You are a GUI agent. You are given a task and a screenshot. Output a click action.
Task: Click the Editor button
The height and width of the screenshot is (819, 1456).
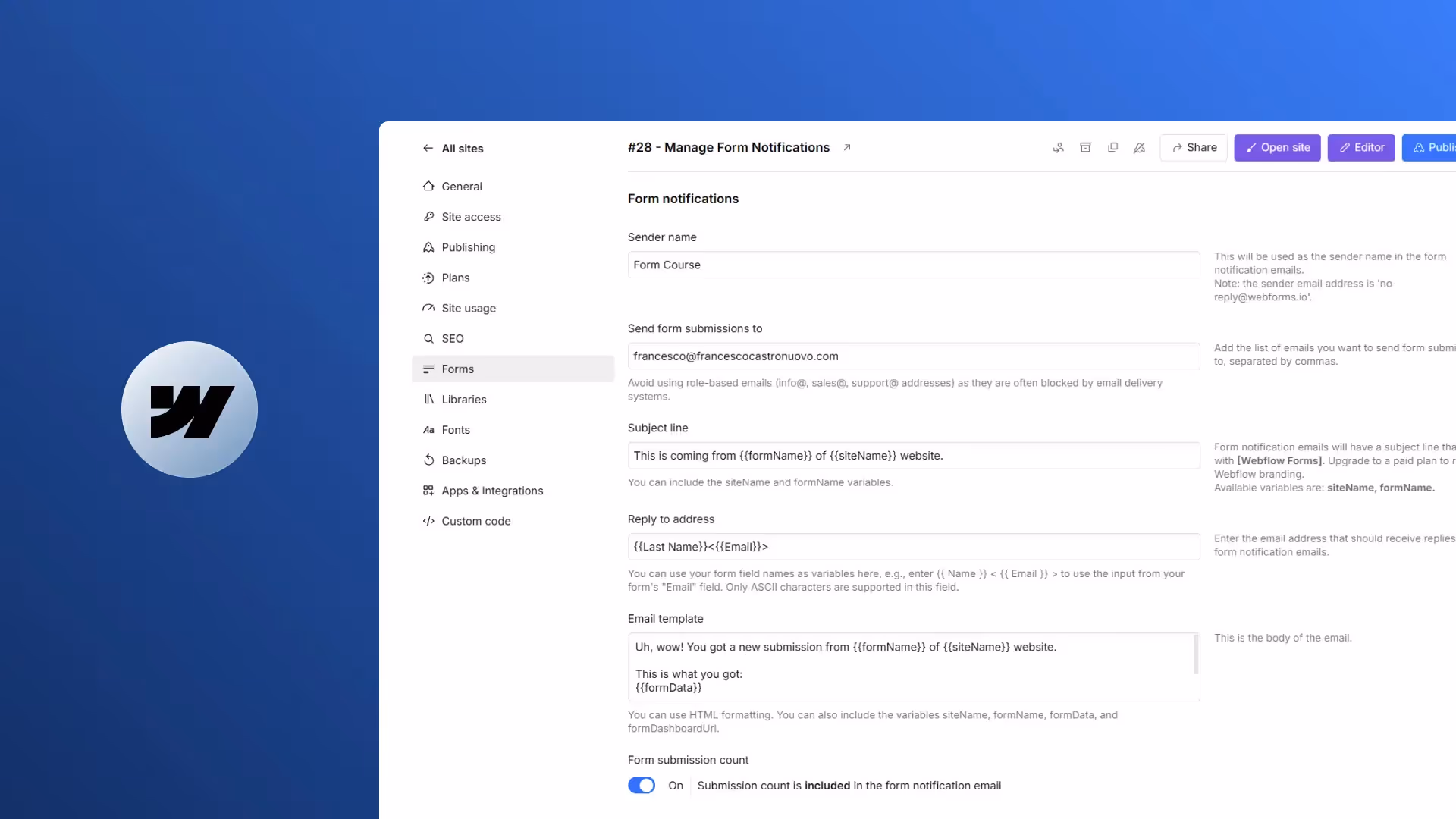pyautogui.click(x=1361, y=148)
